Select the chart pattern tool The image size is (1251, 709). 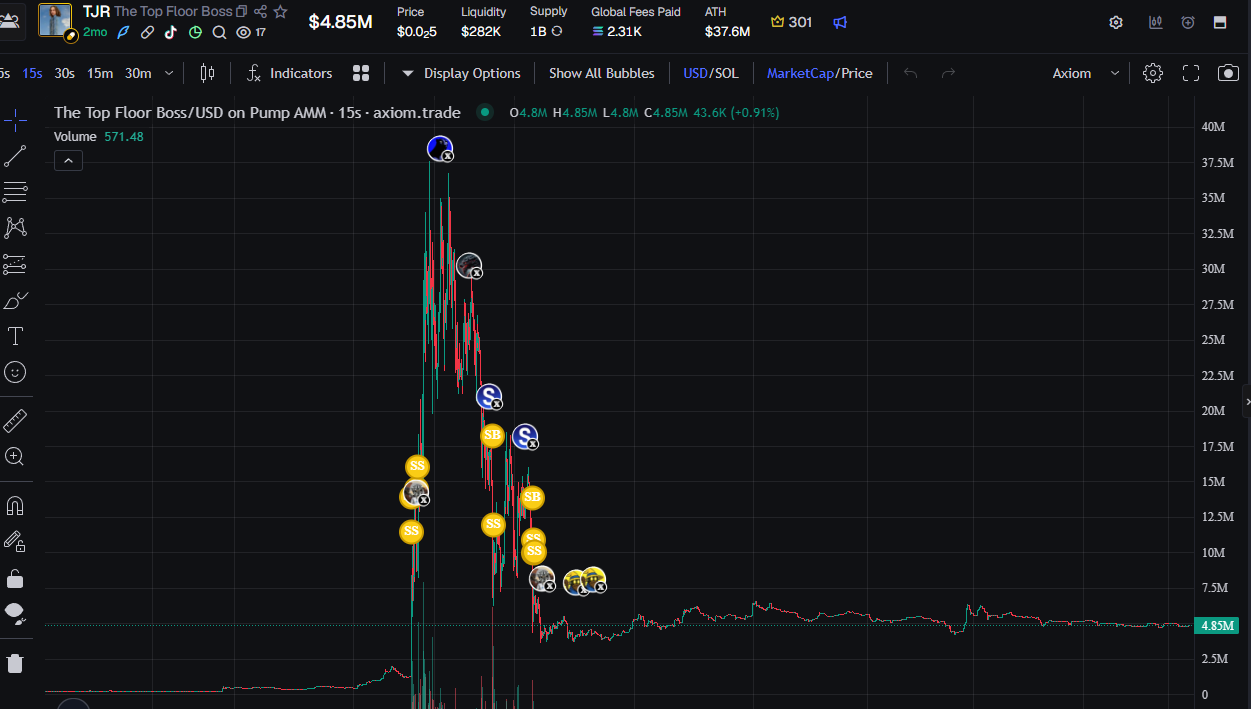click(15, 228)
